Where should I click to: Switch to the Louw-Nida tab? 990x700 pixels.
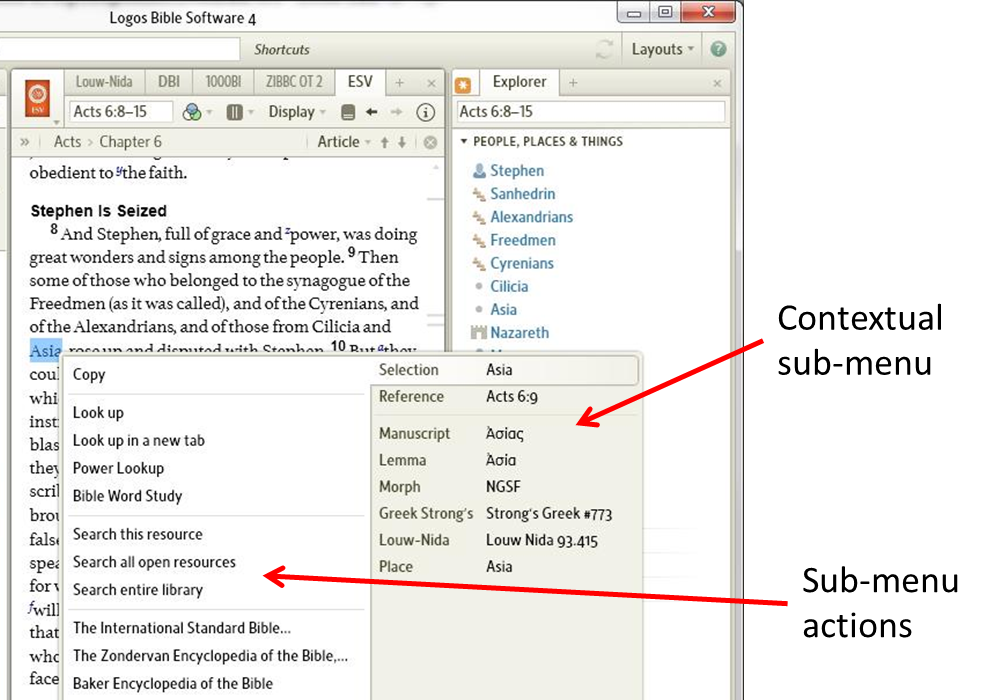(104, 82)
